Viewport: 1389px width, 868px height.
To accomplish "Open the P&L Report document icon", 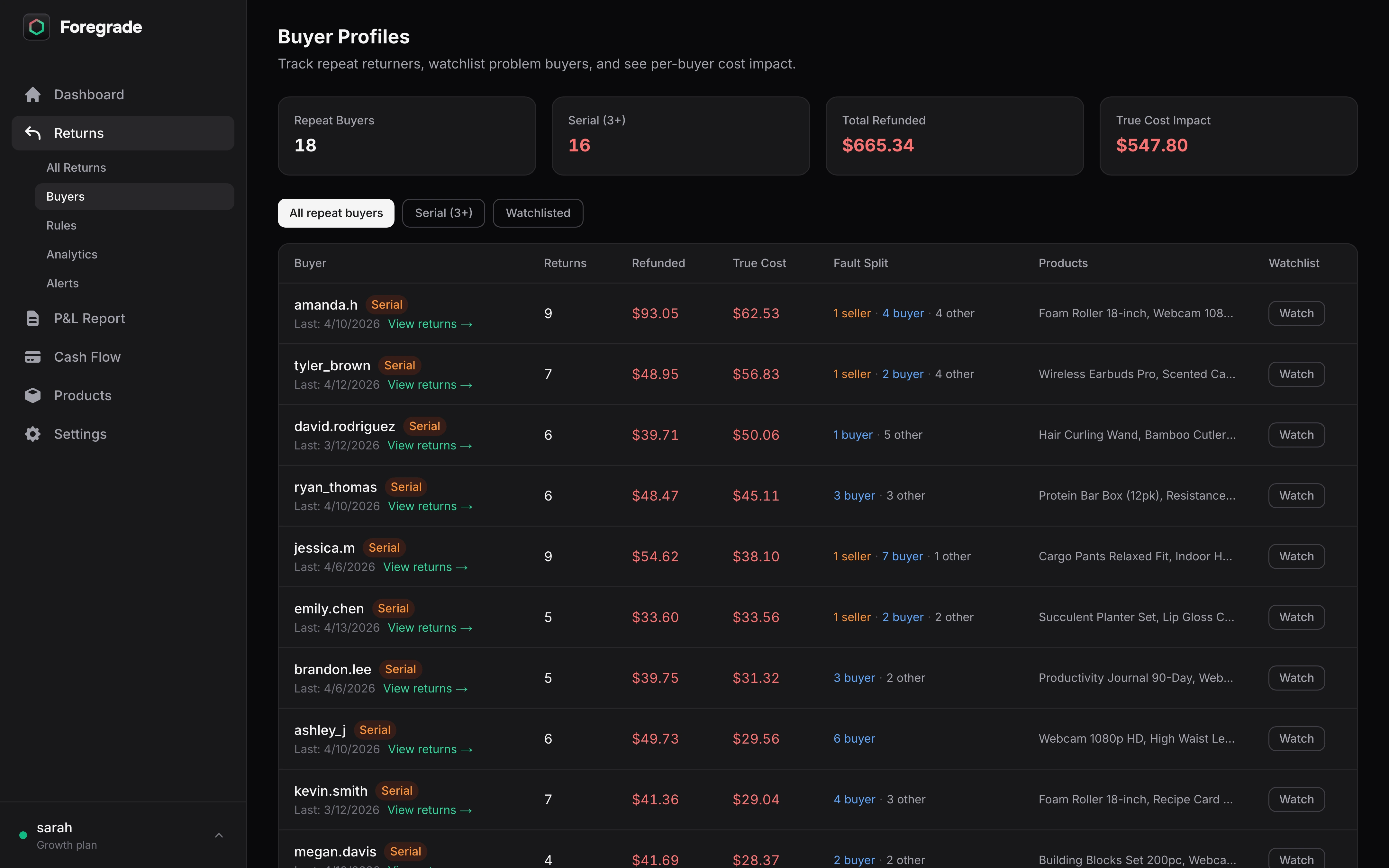I will click(x=33, y=318).
